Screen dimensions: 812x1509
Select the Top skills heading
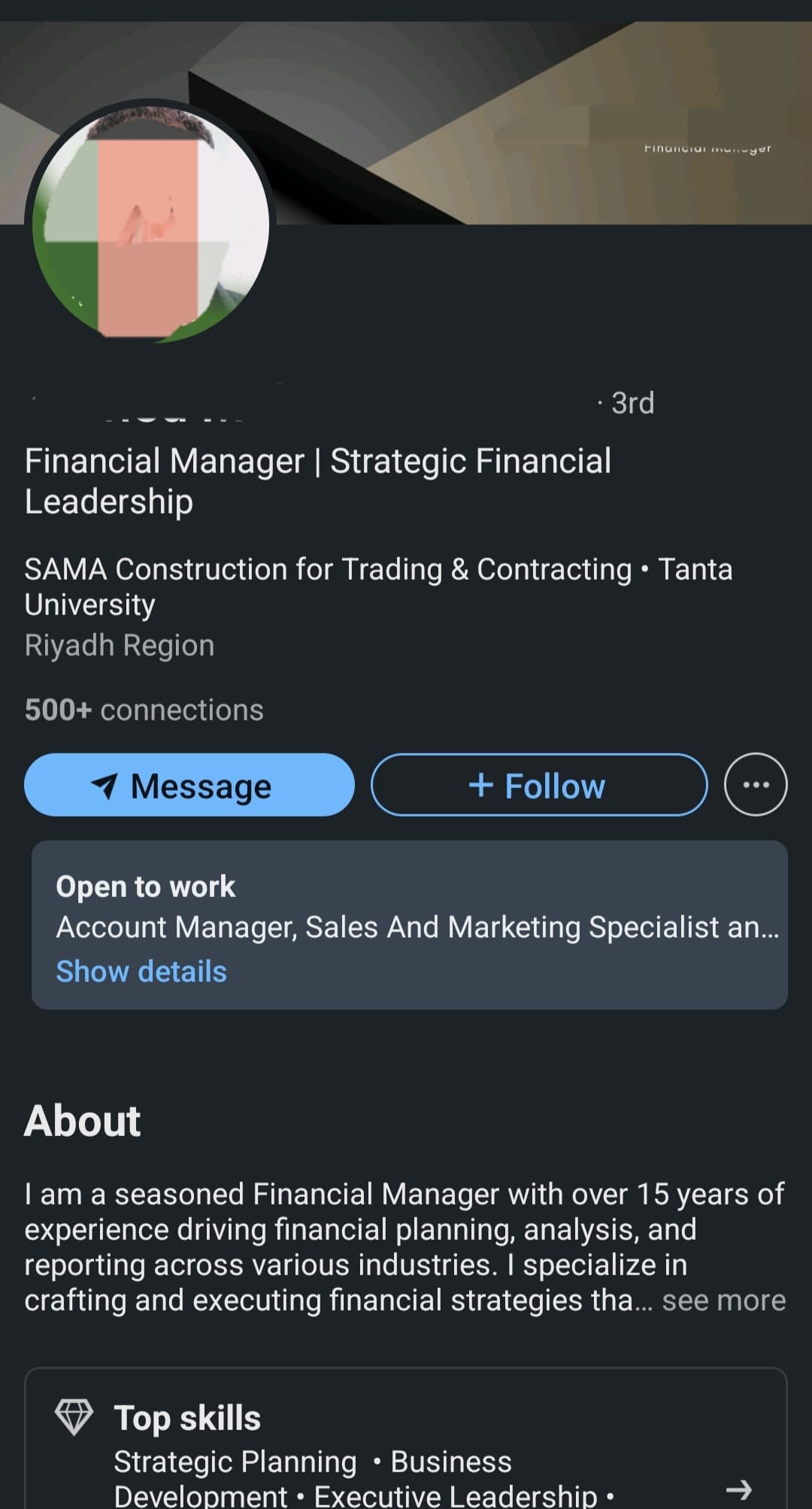(187, 1418)
